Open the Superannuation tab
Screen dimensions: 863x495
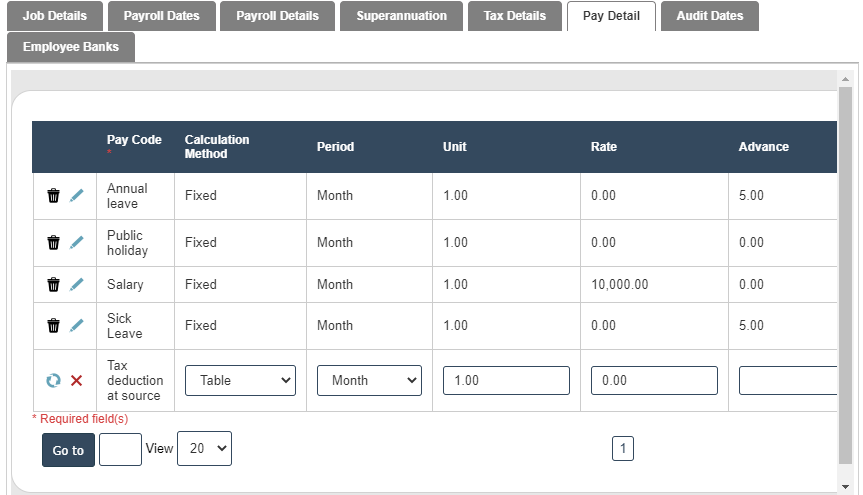tap(401, 16)
